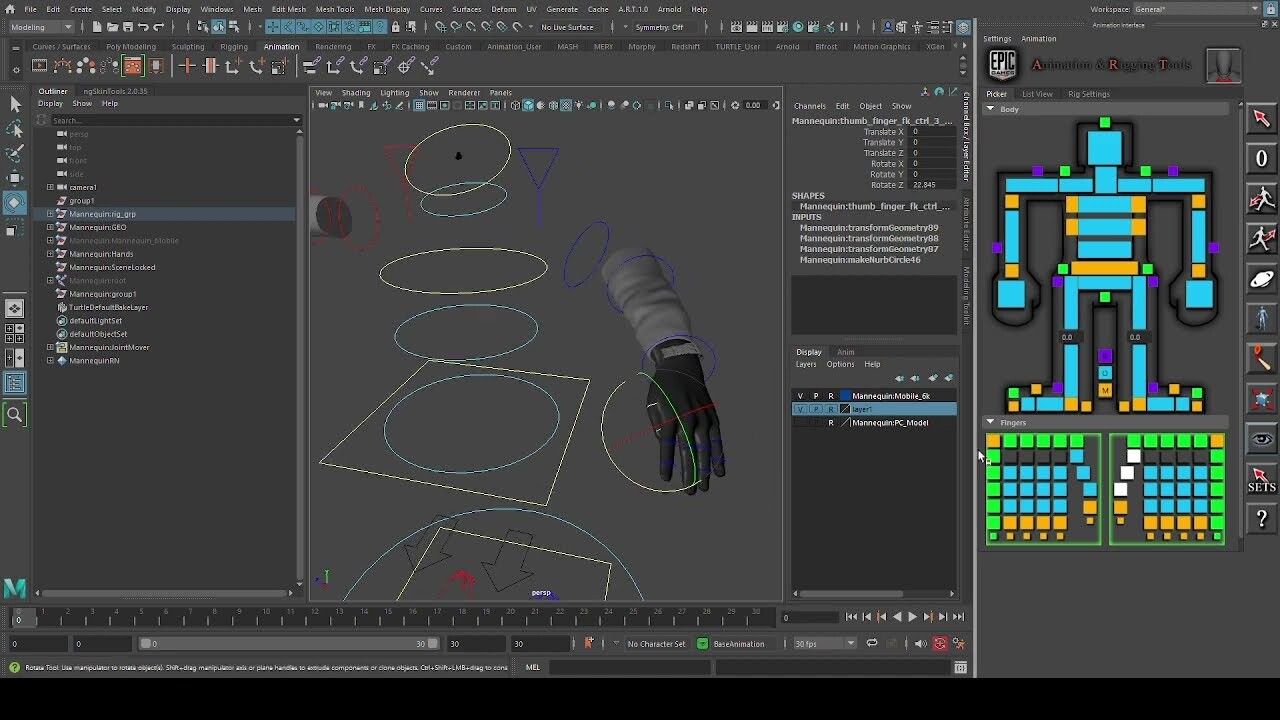Open the Mesh menu in the menu bar
The height and width of the screenshot is (720, 1280).
coord(253,8)
